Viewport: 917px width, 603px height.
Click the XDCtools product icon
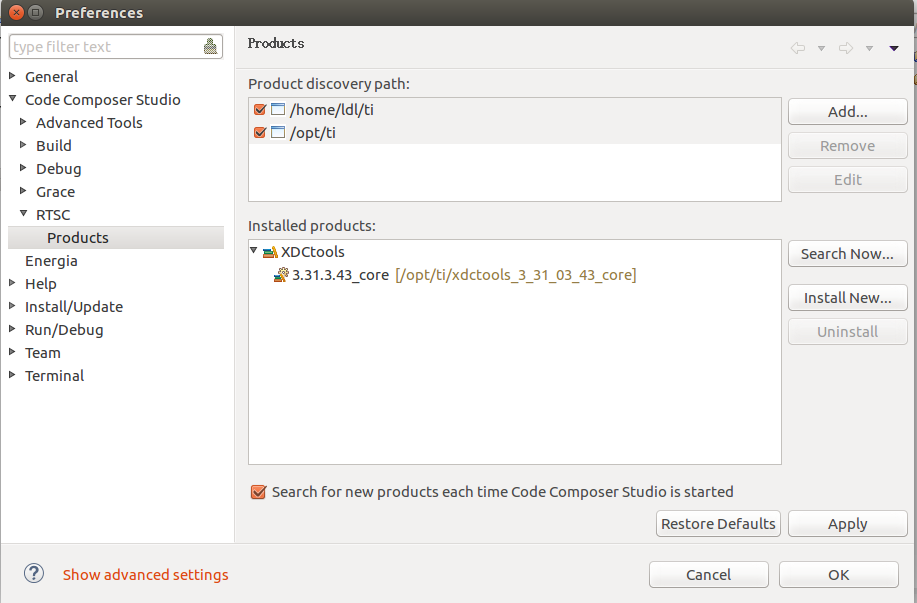coord(270,252)
